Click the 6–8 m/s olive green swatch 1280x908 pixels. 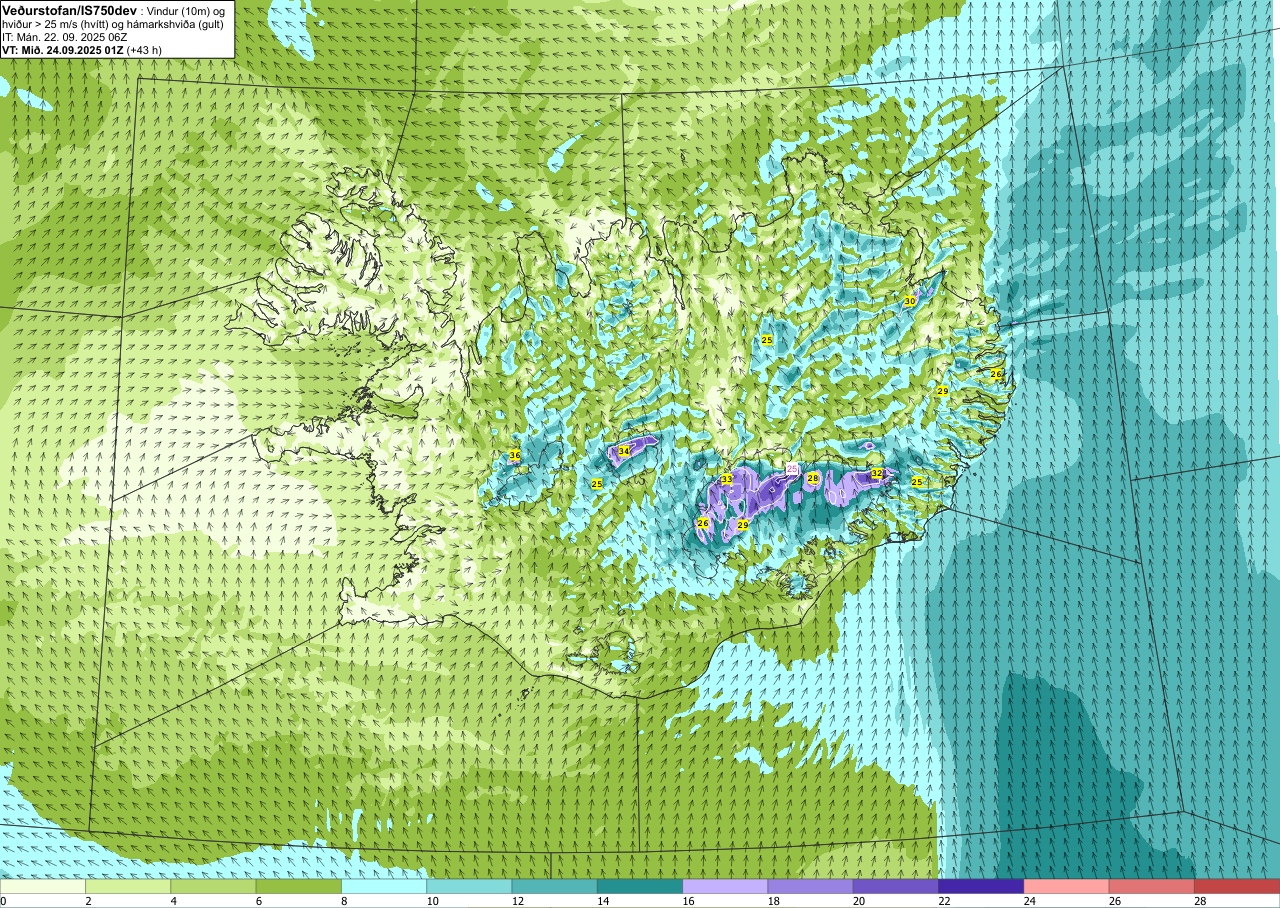pos(299,886)
